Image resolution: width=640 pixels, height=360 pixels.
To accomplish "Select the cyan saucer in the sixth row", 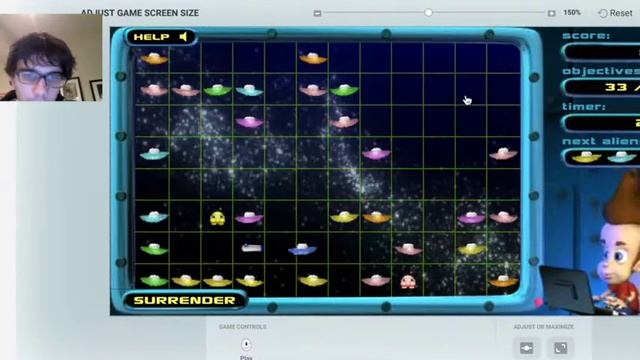I will [x=154, y=217].
